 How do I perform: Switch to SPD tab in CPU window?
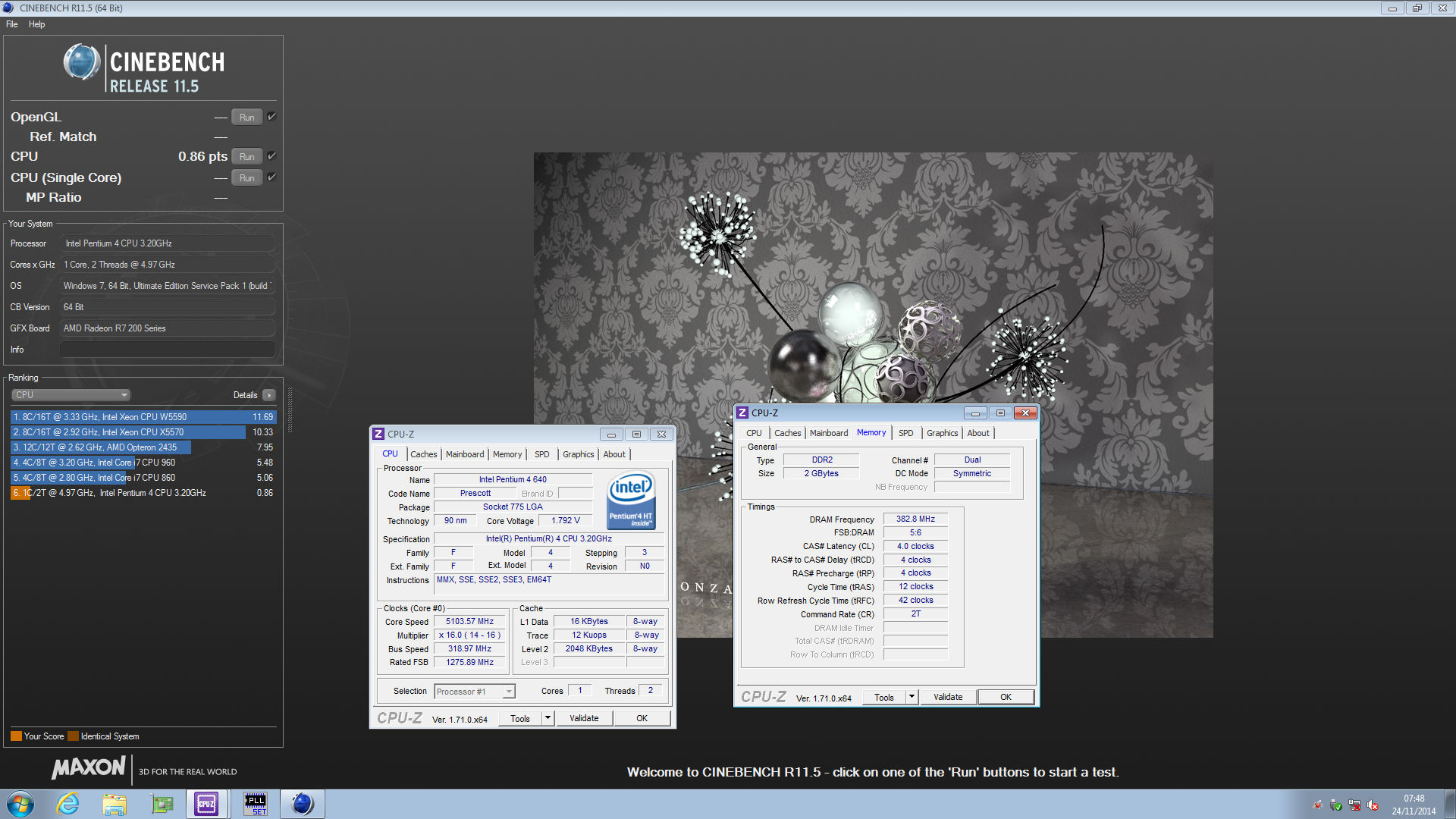click(x=541, y=454)
